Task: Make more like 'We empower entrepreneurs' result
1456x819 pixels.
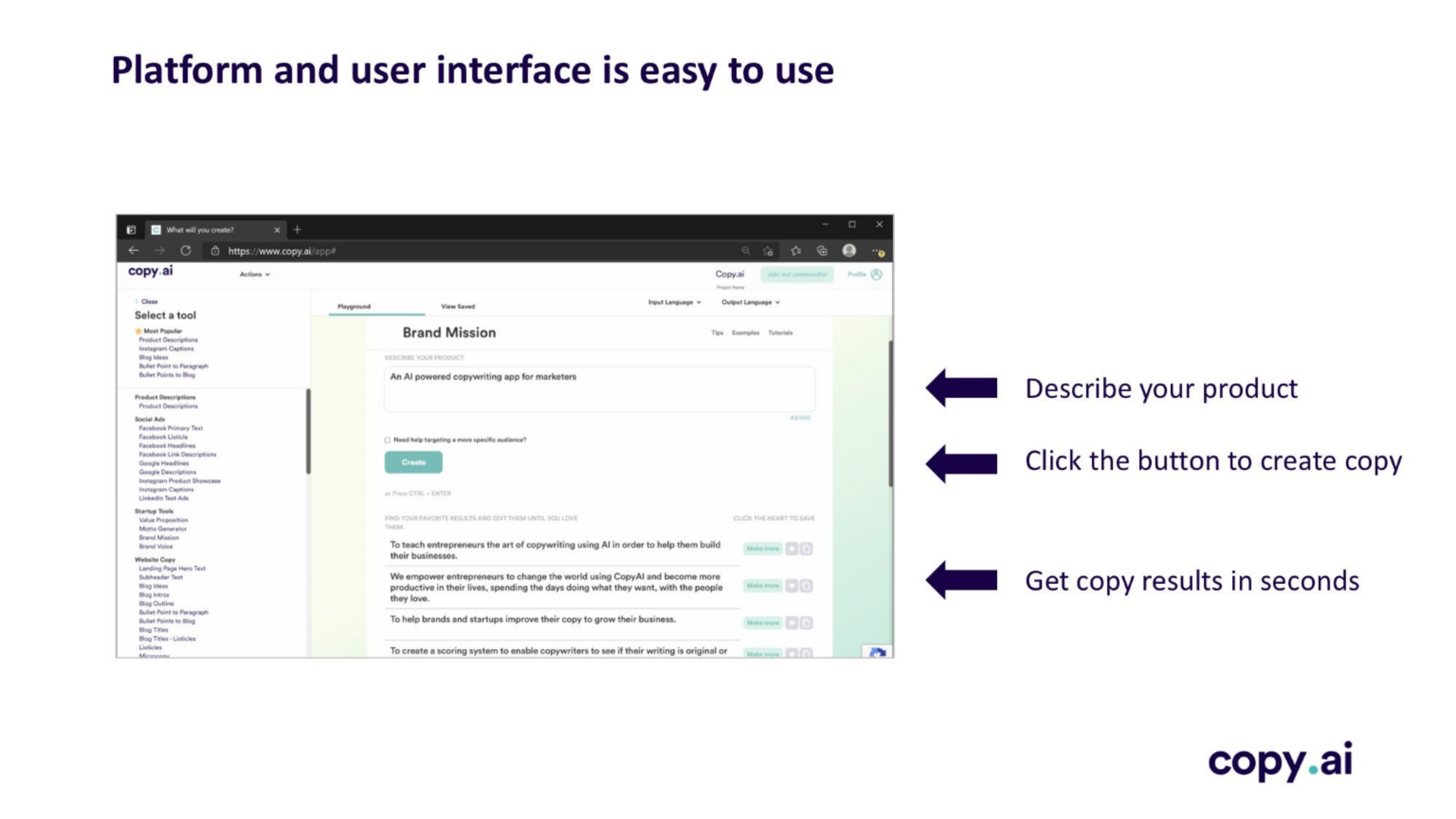Action: coord(763,586)
